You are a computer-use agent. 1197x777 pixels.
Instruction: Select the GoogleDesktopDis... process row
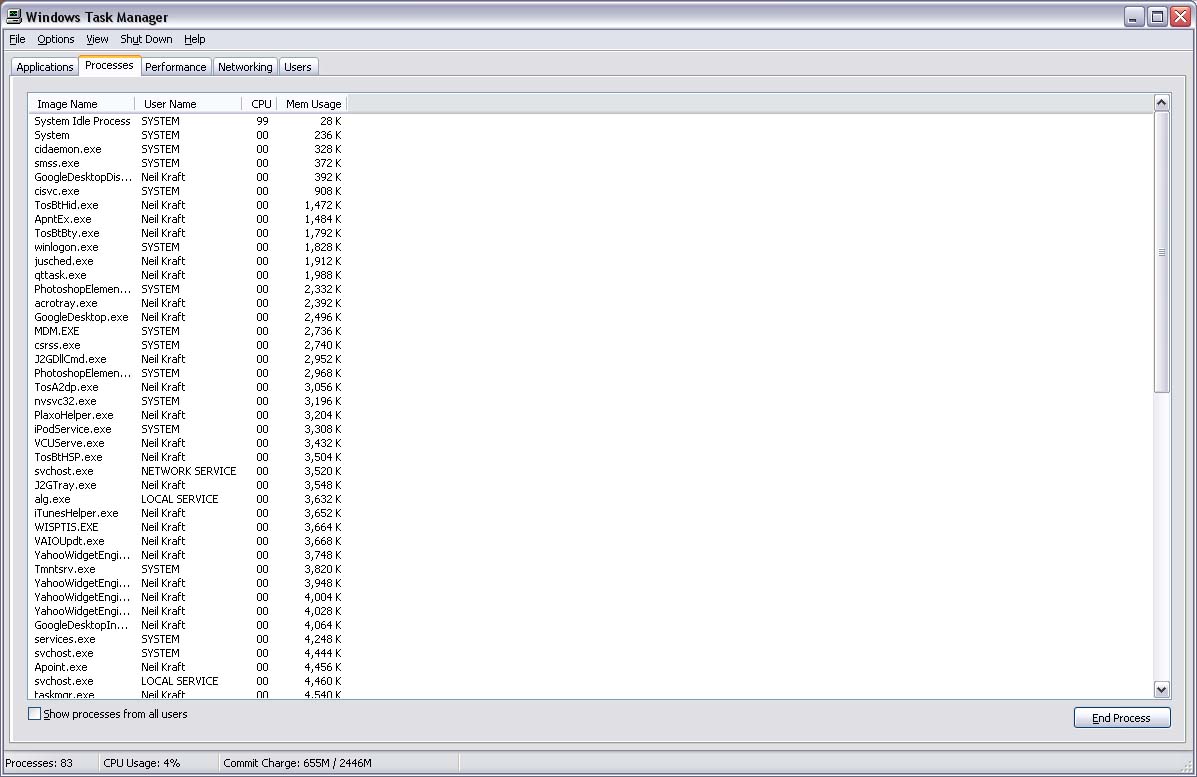click(x=188, y=177)
